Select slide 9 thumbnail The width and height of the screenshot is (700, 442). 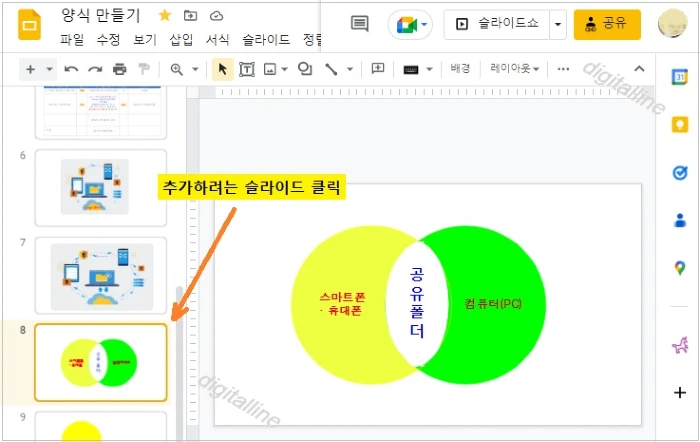[101, 426]
